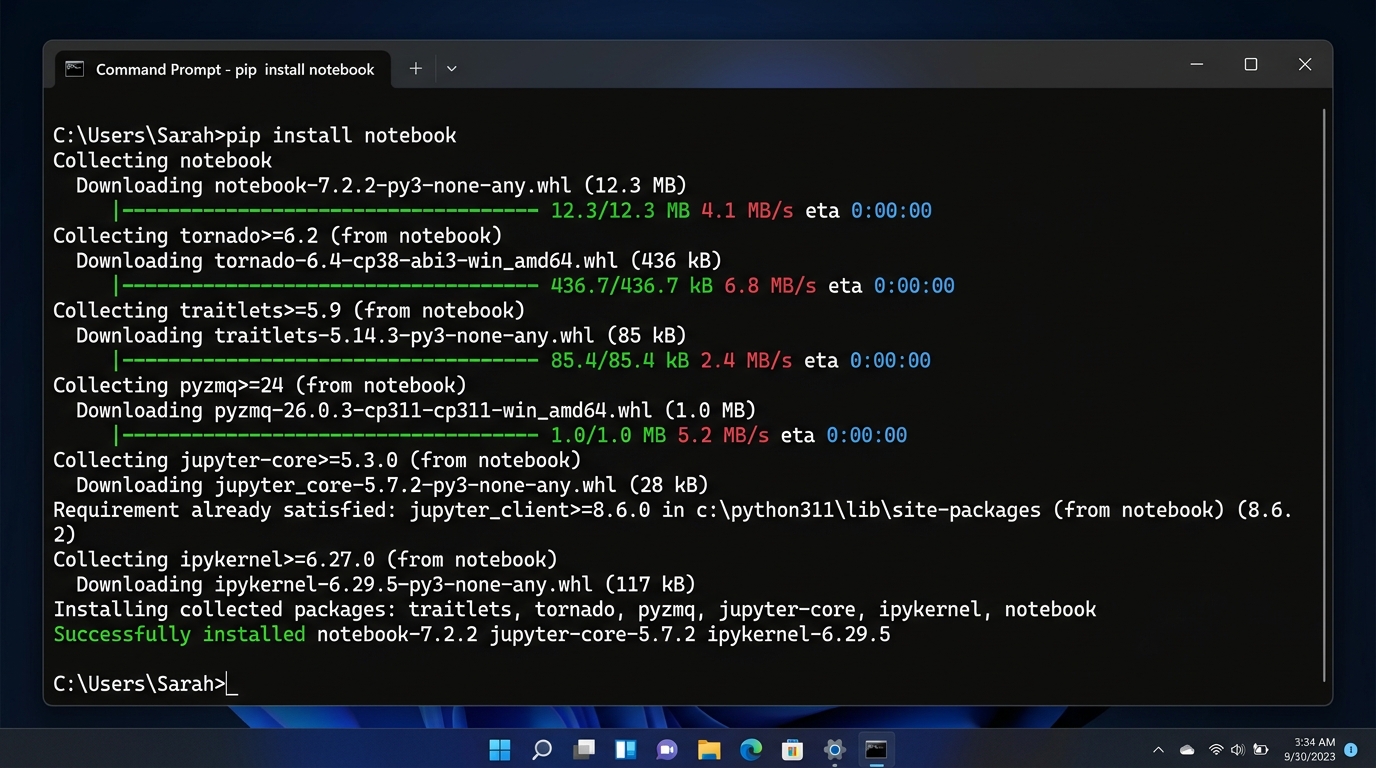Click 'Collecting notebook' line
Viewport: 1376px width, 768px height.
[x=162, y=161]
